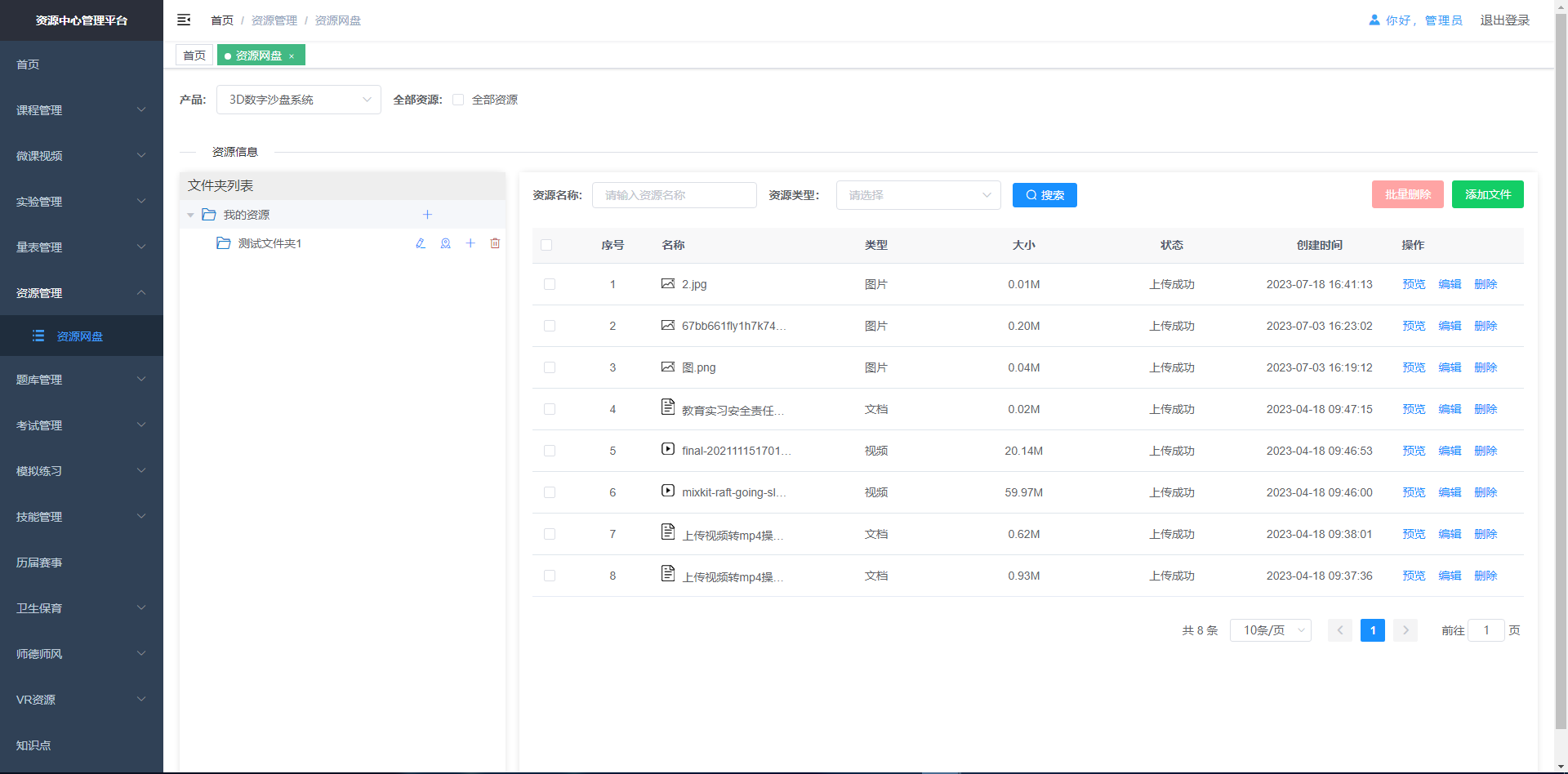This screenshot has height=774, width=1568.
Task: Click video icon of mixkit-raft-going-sl
Action: (668, 491)
